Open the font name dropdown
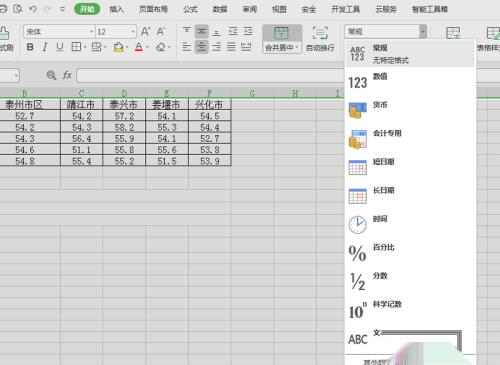This screenshot has height=365, width=500. point(91,32)
